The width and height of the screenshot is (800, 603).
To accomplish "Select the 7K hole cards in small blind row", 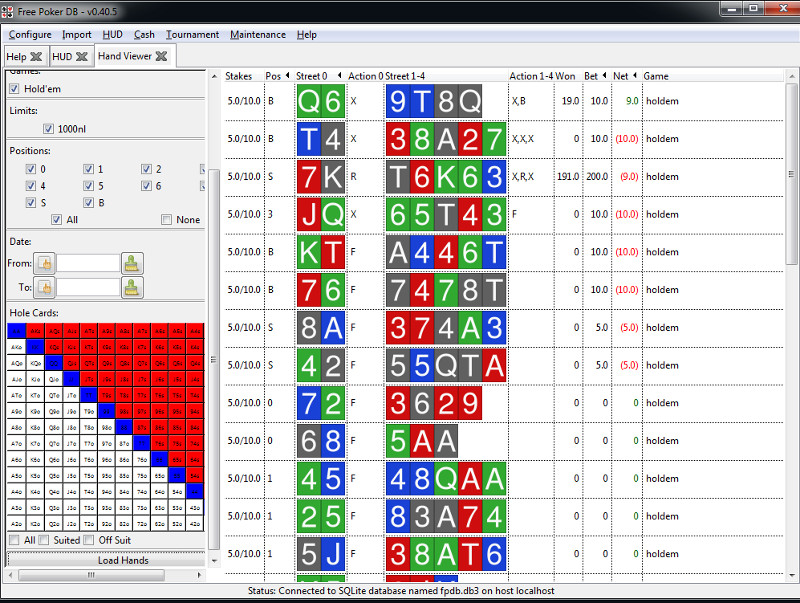I will [x=321, y=177].
